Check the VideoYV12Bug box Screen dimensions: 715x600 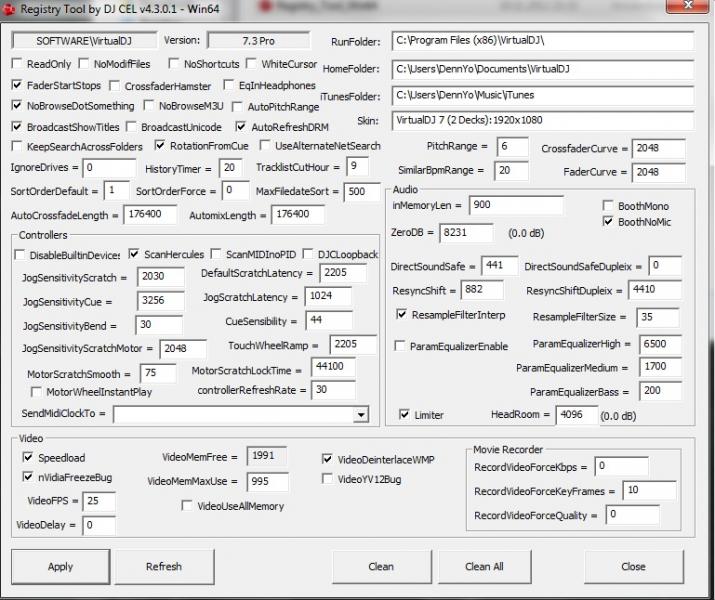click(327, 479)
